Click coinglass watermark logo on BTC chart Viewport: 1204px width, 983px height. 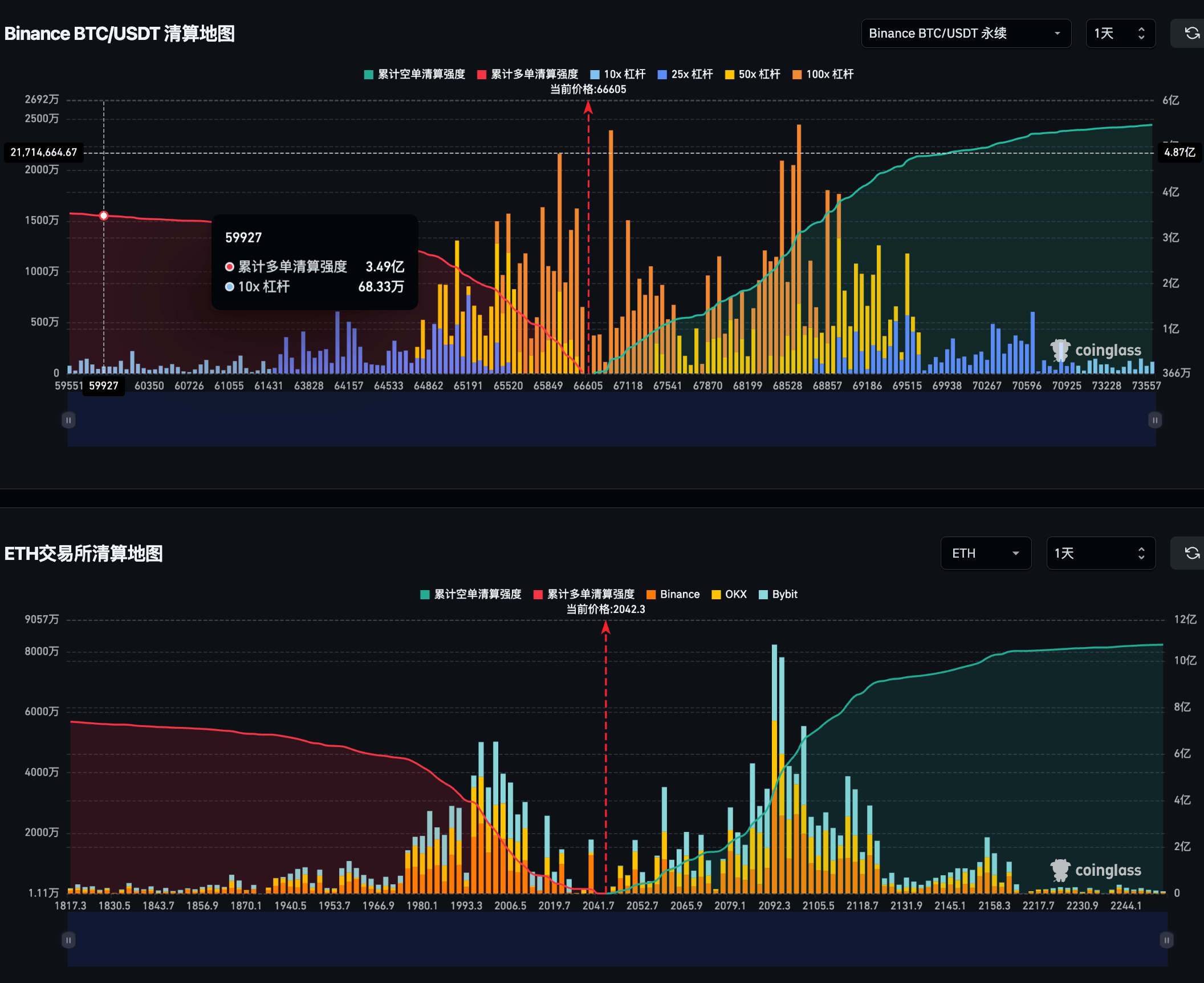[x=1096, y=350]
